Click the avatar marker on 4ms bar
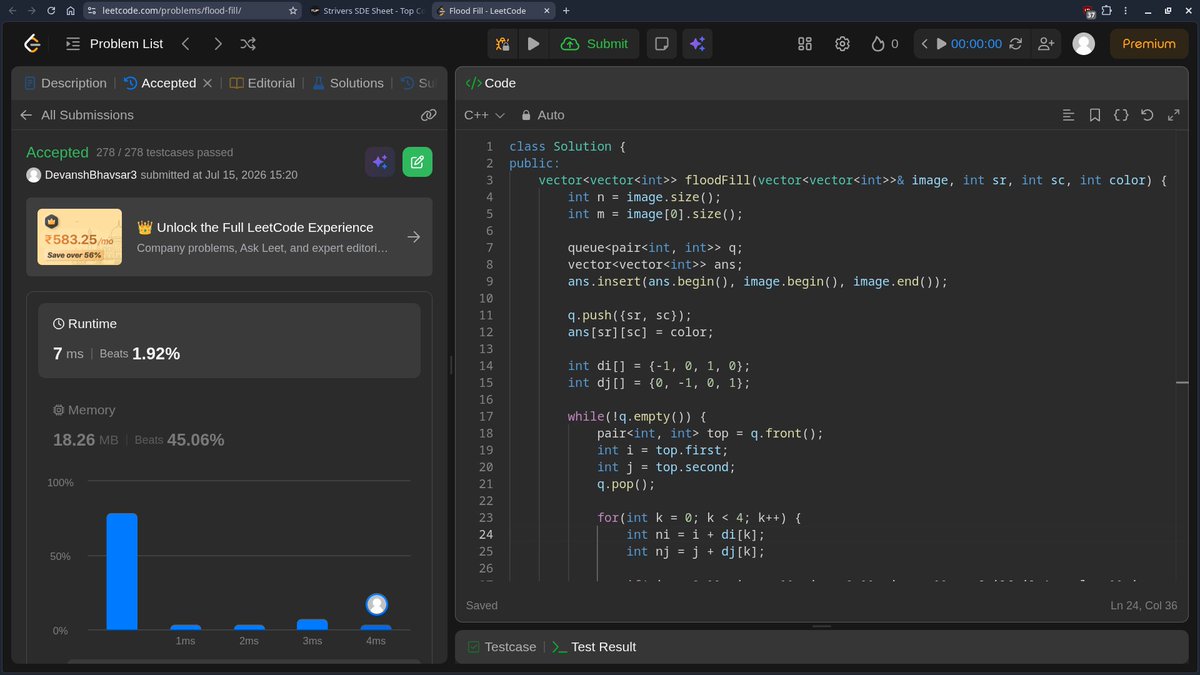 pyautogui.click(x=376, y=604)
